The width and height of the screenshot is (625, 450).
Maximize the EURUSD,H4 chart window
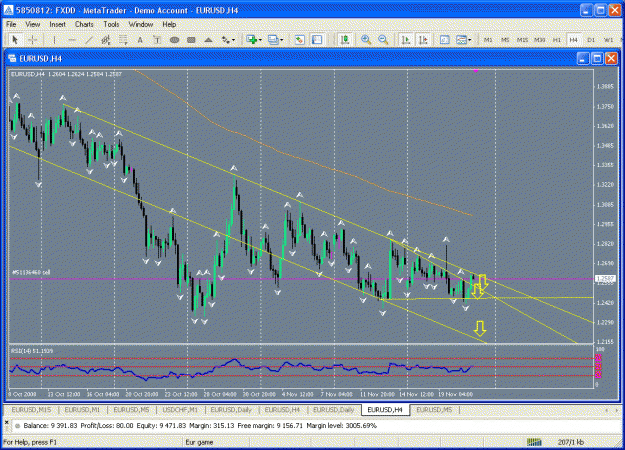point(597,59)
